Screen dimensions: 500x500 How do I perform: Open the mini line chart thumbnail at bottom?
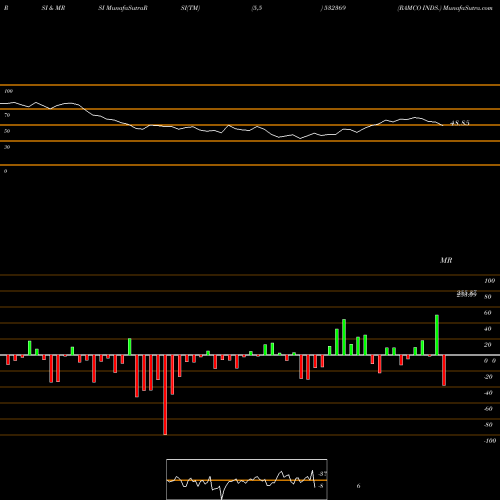pos(247,479)
